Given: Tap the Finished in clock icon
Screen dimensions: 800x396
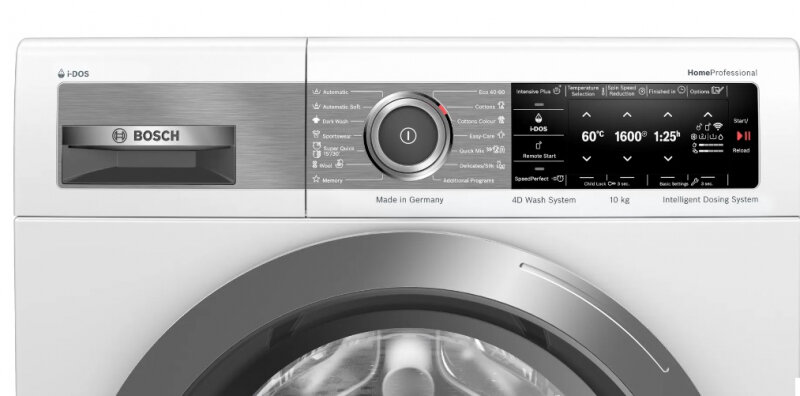Looking at the screenshot, I should point(681,90).
